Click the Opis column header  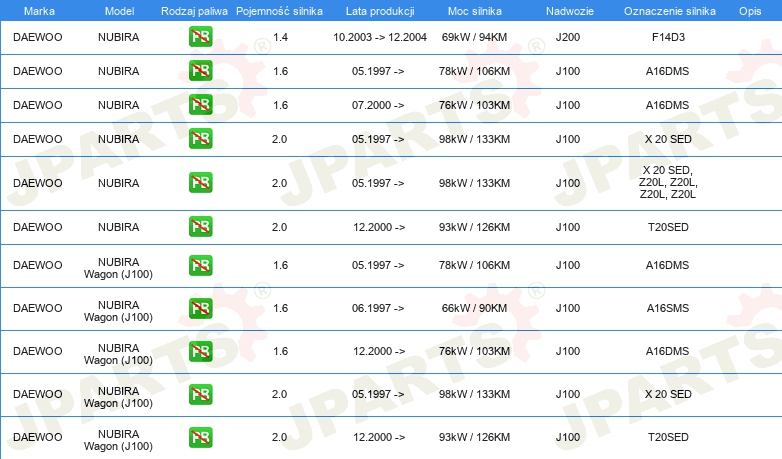coord(750,11)
